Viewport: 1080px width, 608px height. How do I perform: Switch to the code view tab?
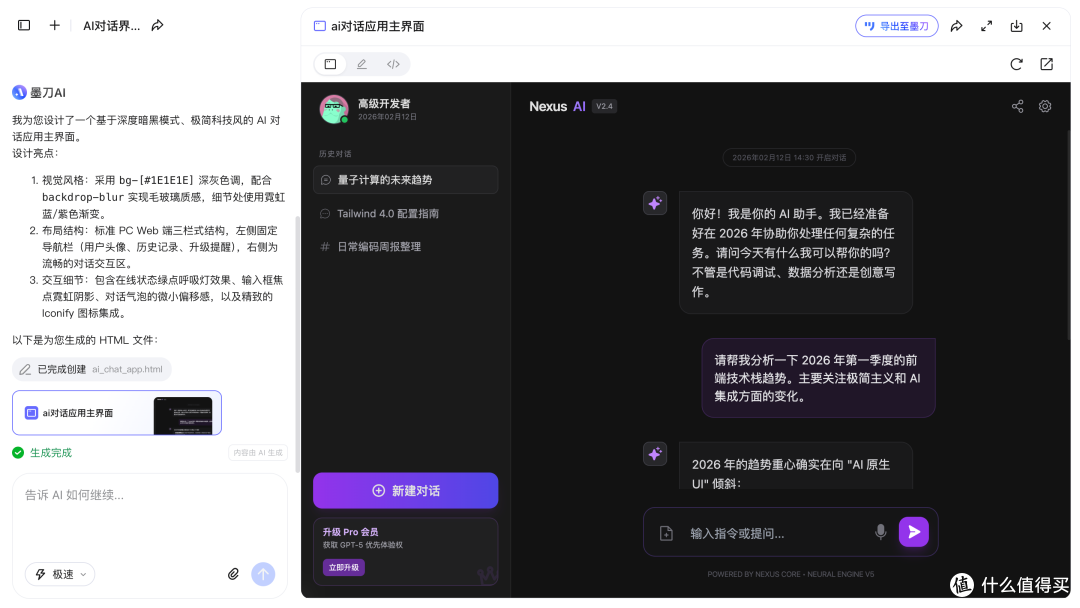tap(393, 64)
